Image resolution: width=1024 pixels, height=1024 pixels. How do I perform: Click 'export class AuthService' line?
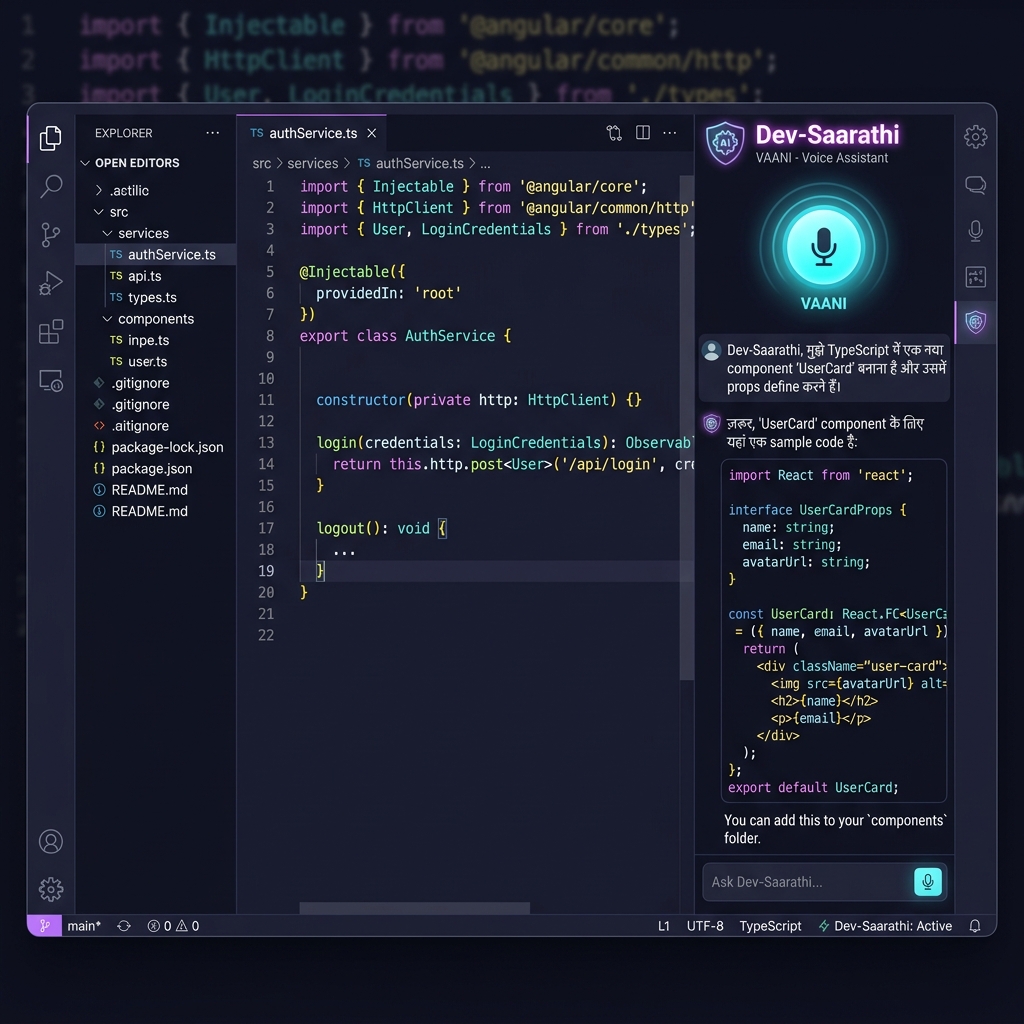coord(405,336)
